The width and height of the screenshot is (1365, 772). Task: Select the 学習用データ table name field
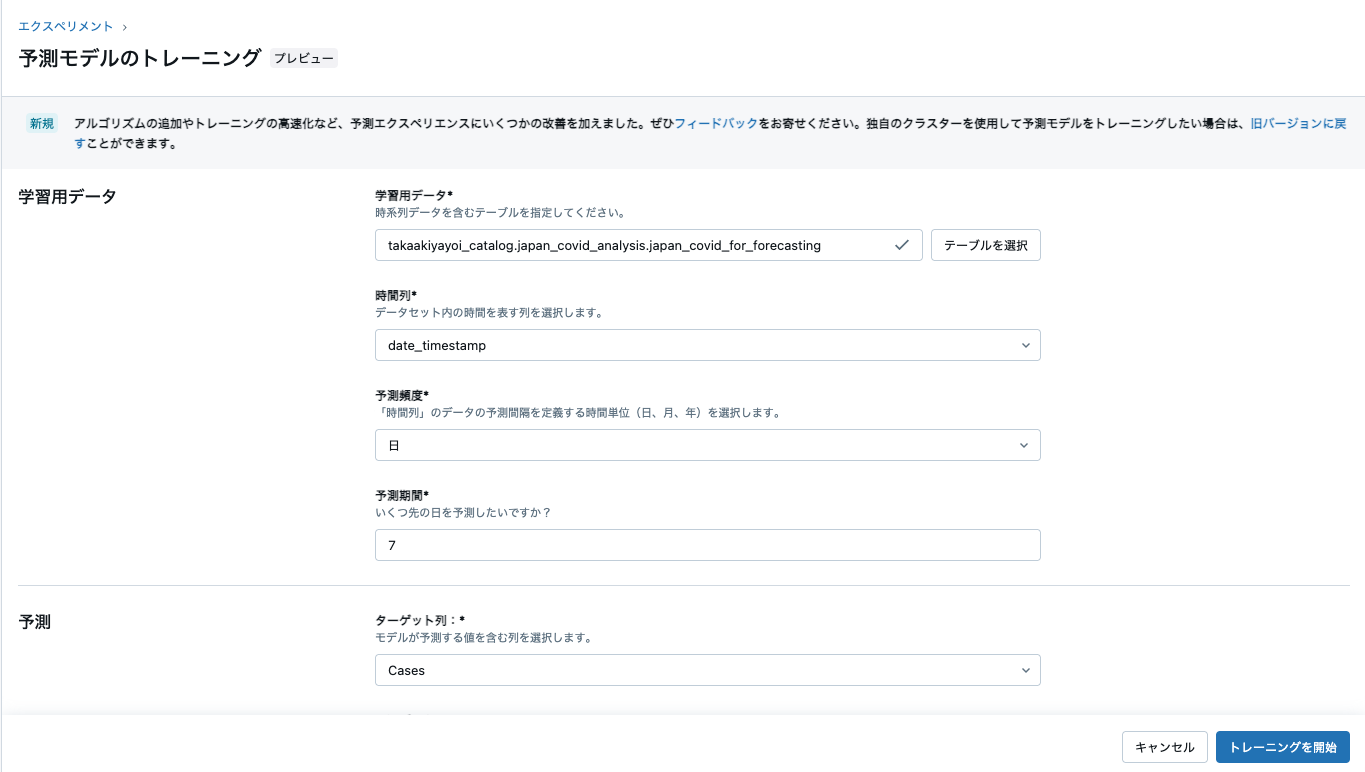click(x=640, y=245)
